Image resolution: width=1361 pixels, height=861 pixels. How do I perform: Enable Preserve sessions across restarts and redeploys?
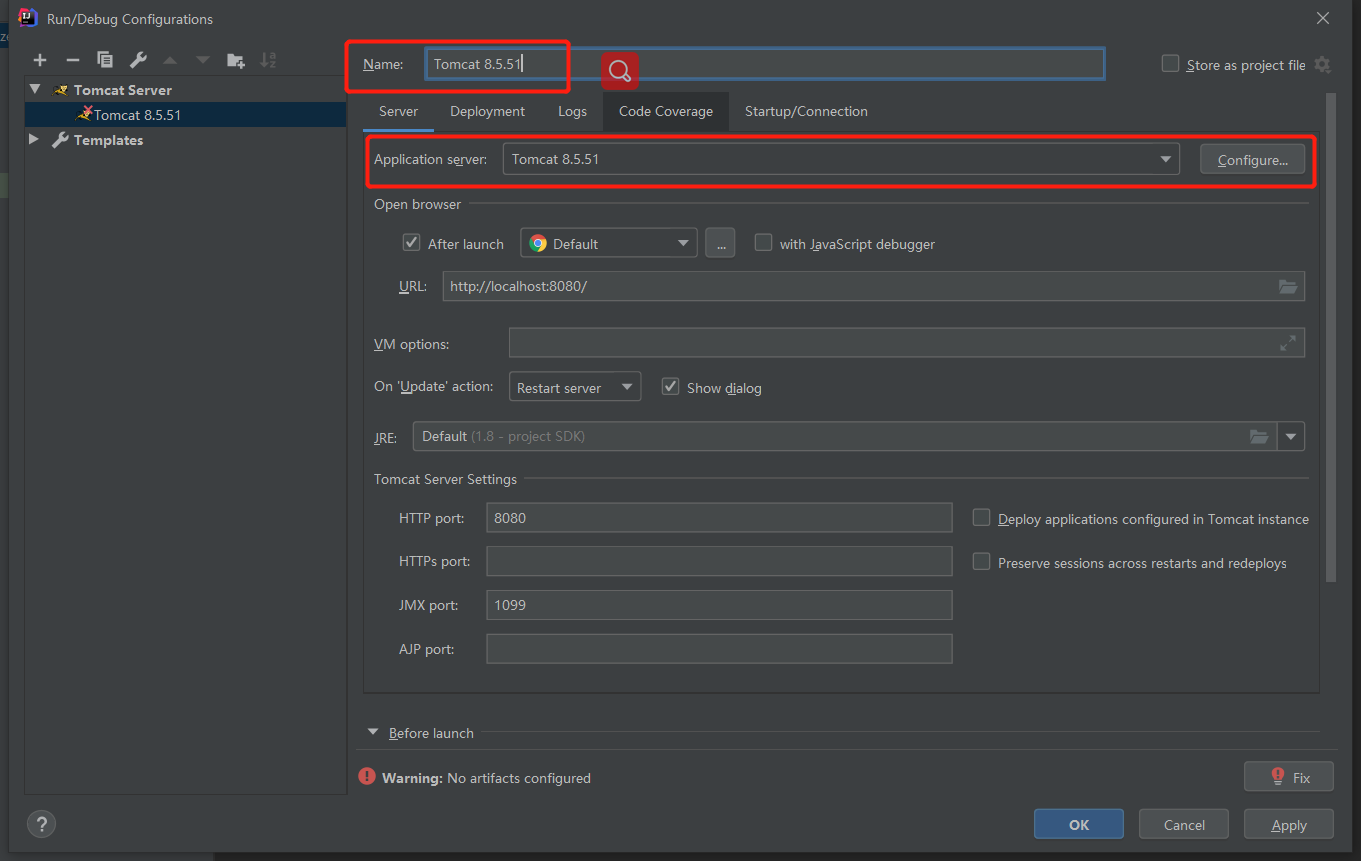coord(981,562)
